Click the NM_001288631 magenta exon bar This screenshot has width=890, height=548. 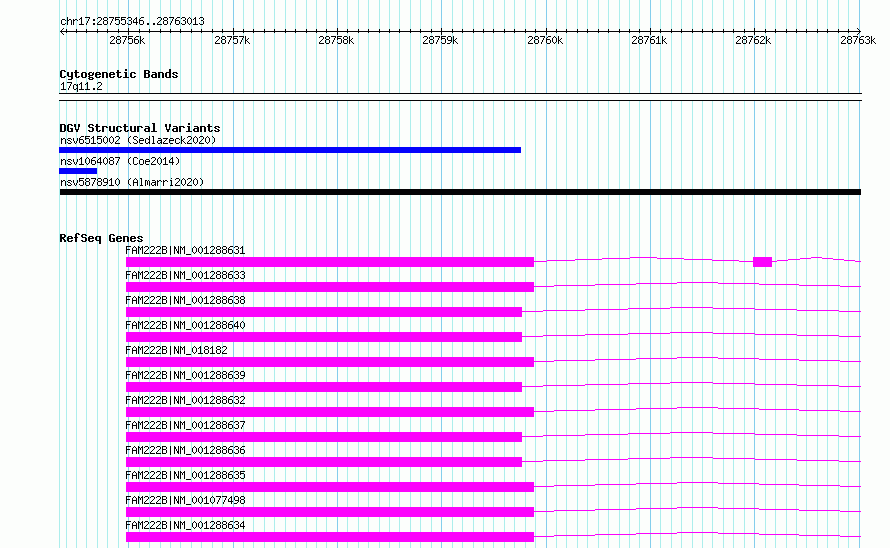coord(330,262)
